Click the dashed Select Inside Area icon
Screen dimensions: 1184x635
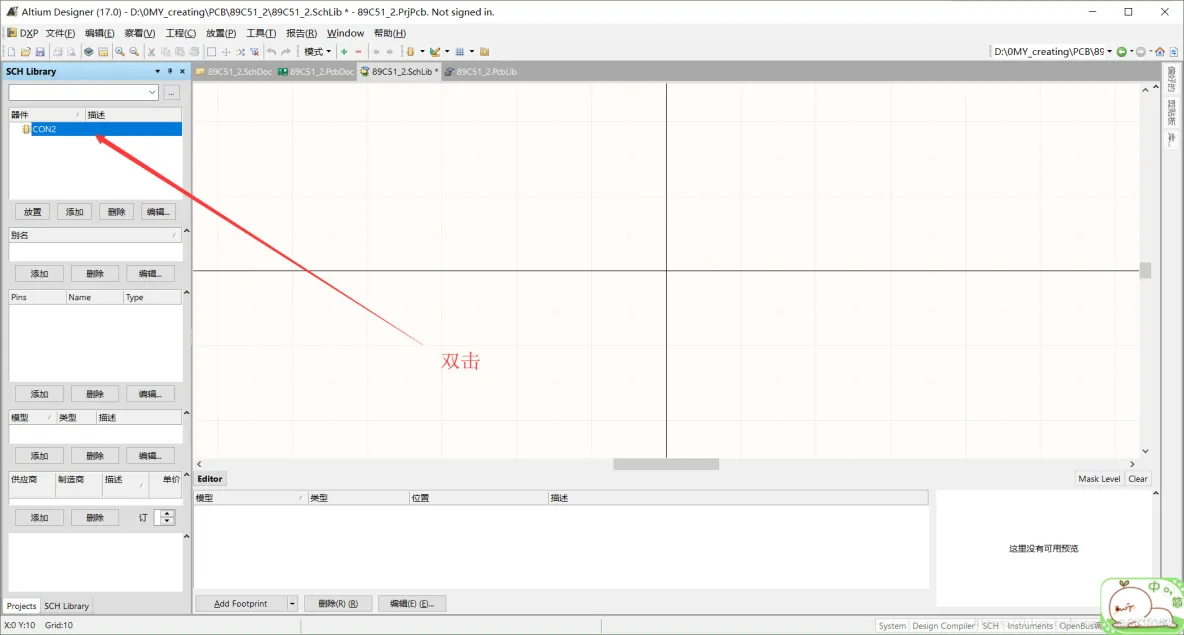pyautogui.click(x=211, y=51)
